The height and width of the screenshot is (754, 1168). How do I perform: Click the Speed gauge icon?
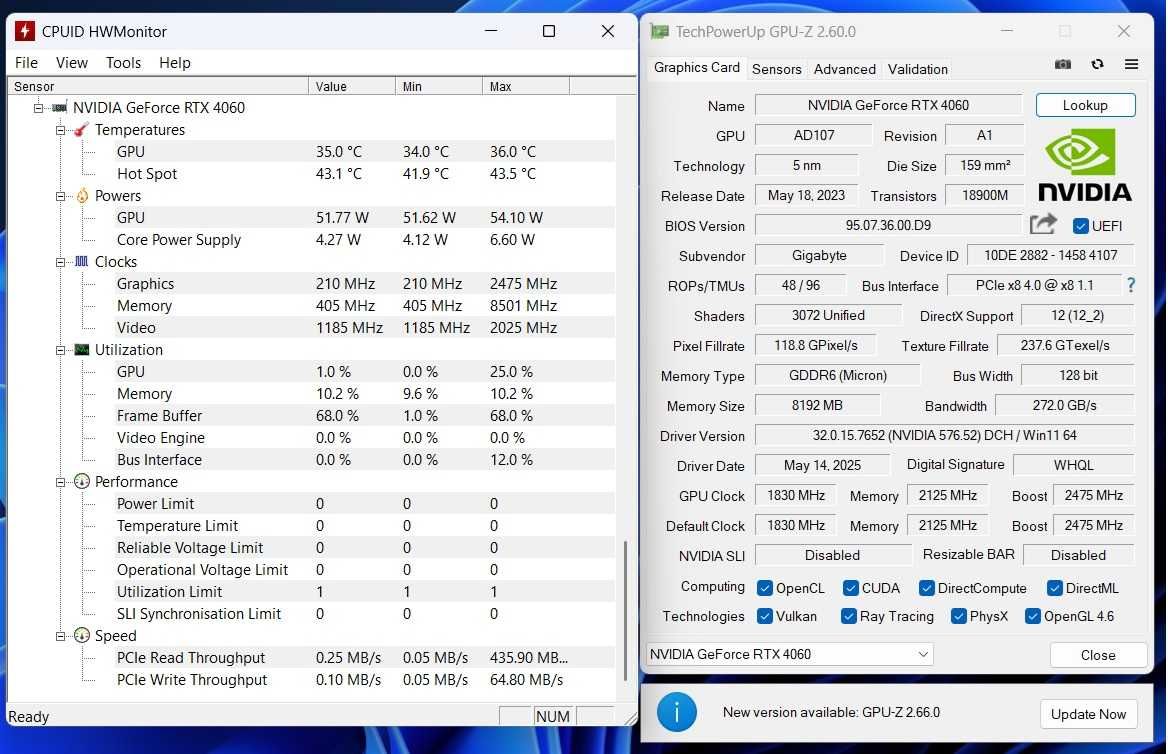(82, 636)
